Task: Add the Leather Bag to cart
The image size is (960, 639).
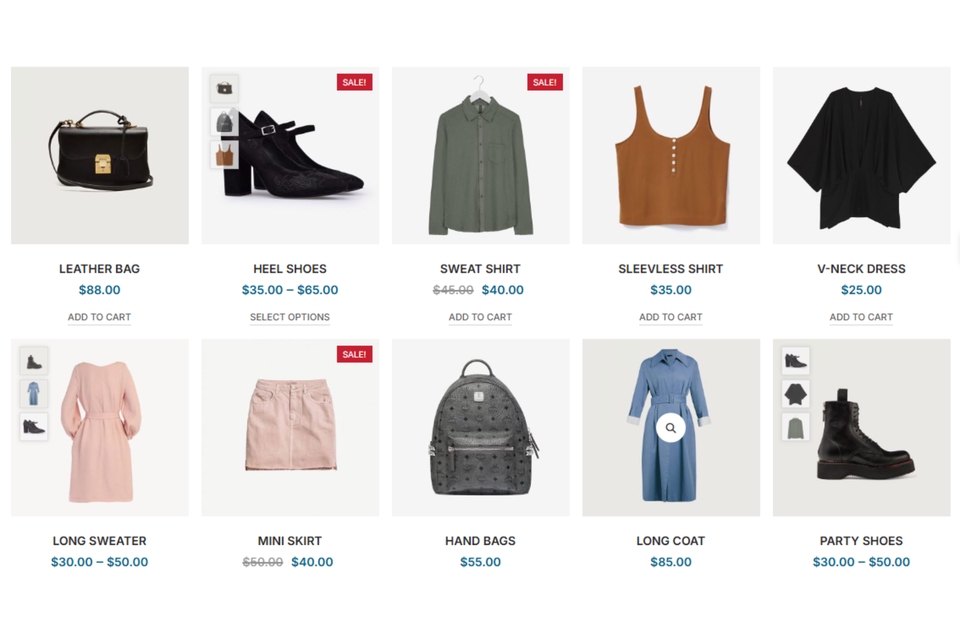Action: click(99, 317)
